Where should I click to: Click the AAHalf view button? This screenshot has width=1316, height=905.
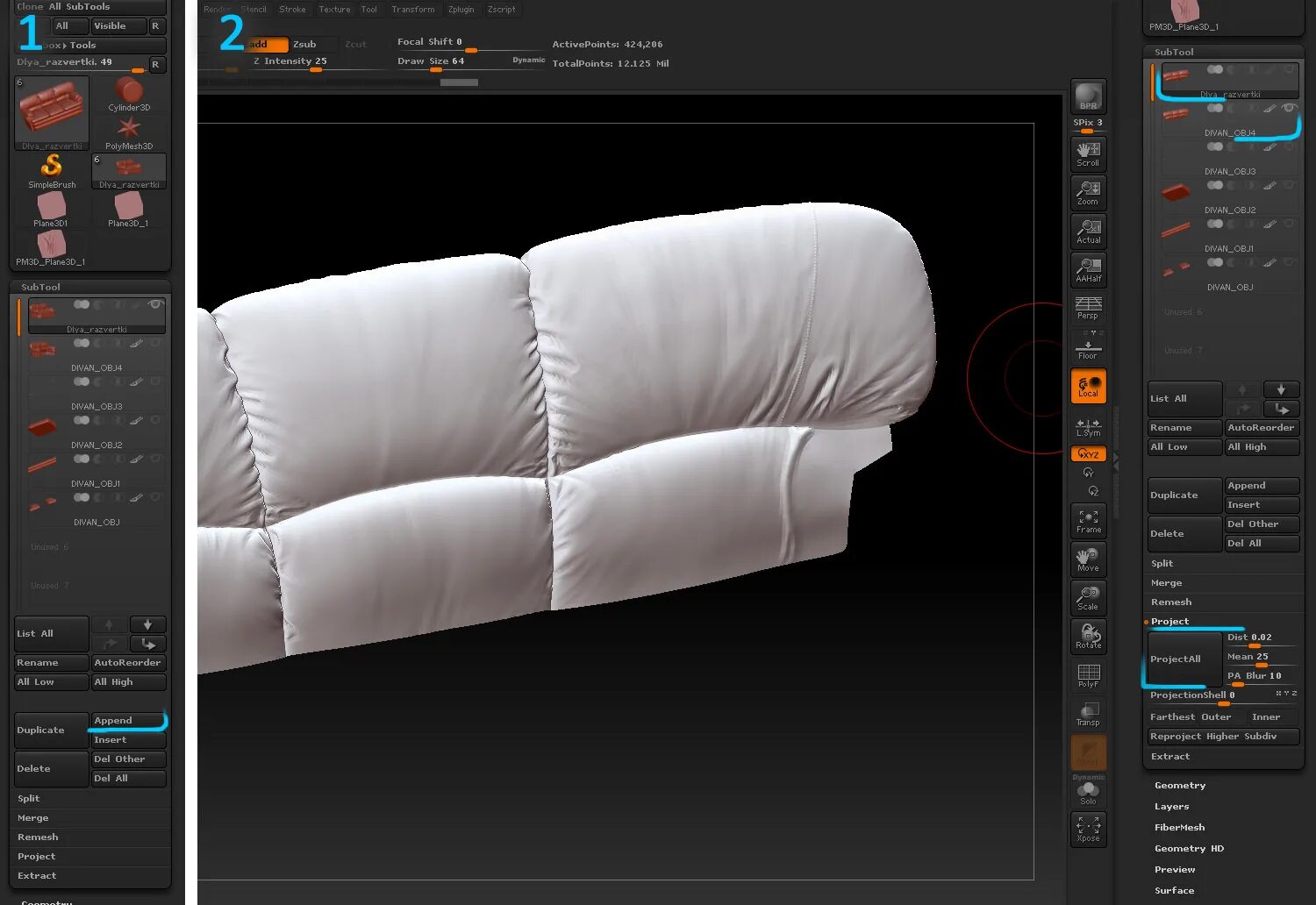click(x=1089, y=269)
